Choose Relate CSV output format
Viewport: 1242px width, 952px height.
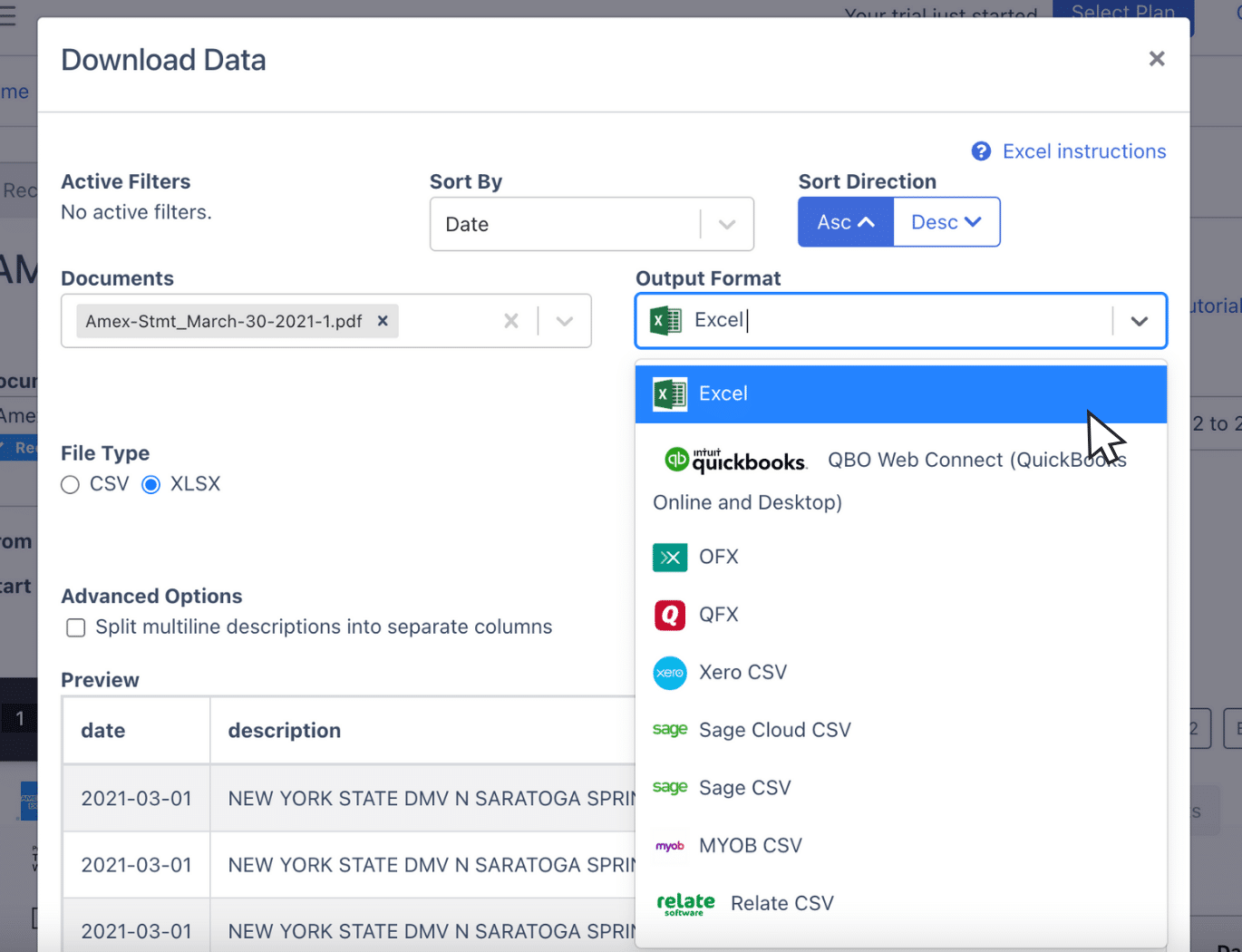coord(901,904)
